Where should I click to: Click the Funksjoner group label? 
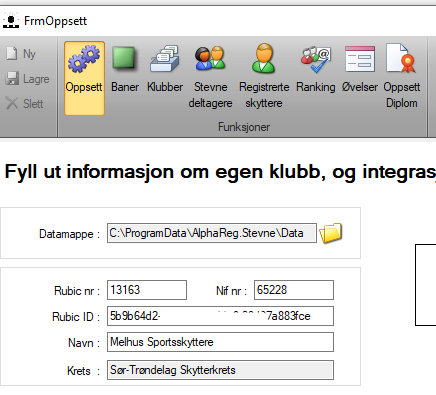point(244,127)
